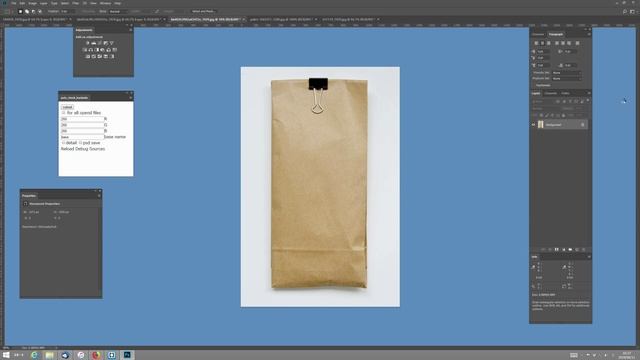
Task: Select the Background layer thumbnail
Action: point(540,124)
